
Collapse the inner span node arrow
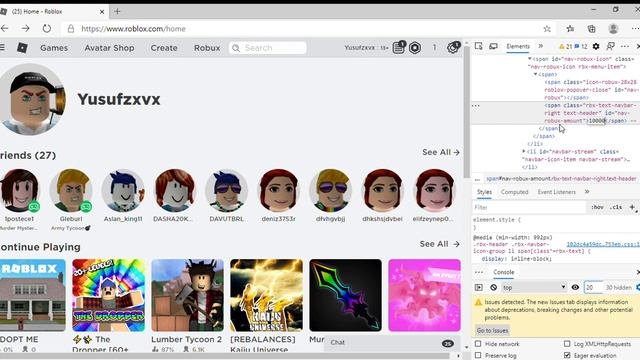[x=536, y=74]
